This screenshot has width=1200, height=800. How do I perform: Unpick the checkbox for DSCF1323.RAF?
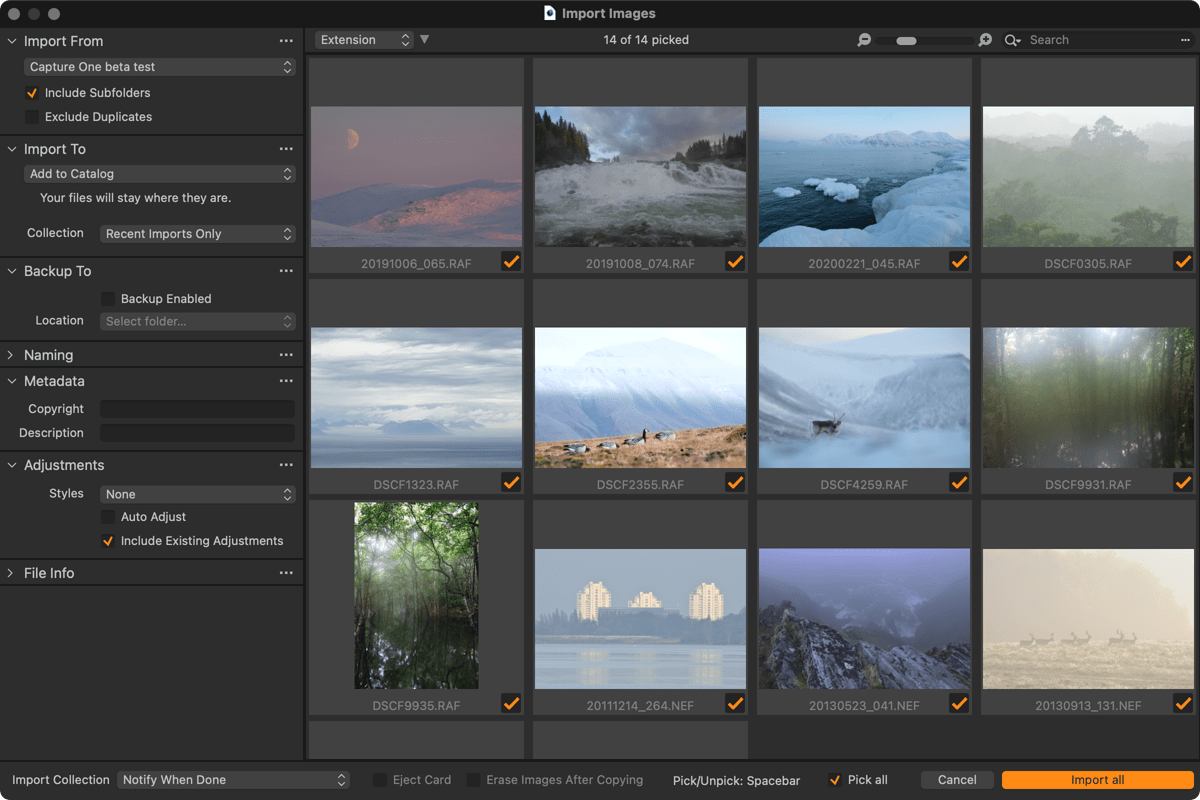511,483
